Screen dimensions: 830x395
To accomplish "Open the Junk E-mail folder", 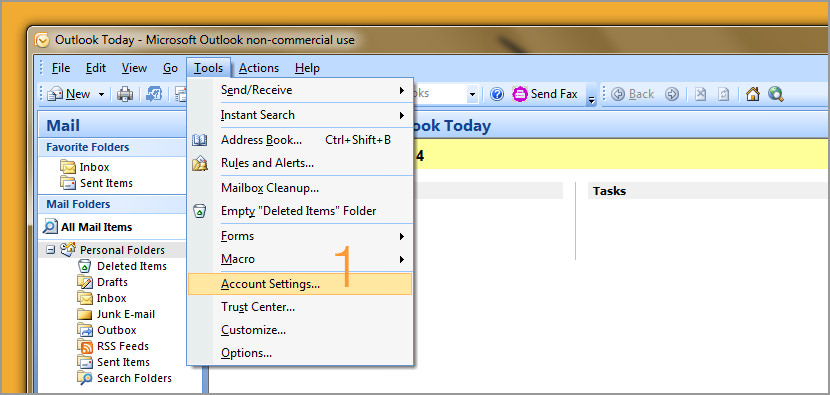I will 116,314.
